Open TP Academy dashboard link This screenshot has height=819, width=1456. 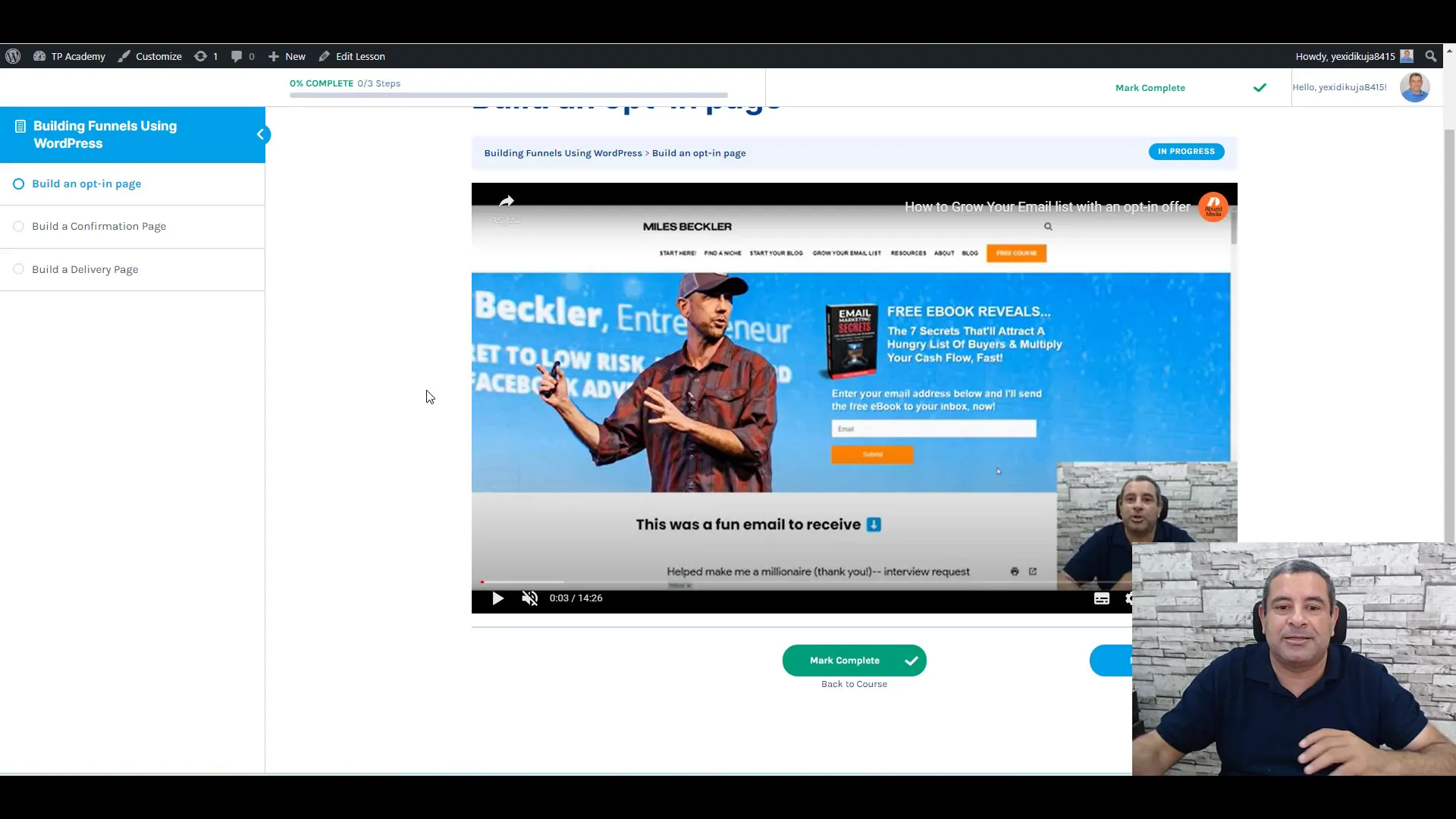(x=69, y=56)
